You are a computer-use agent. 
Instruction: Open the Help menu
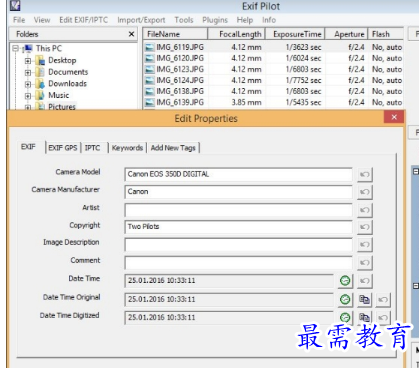click(x=245, y=20)
